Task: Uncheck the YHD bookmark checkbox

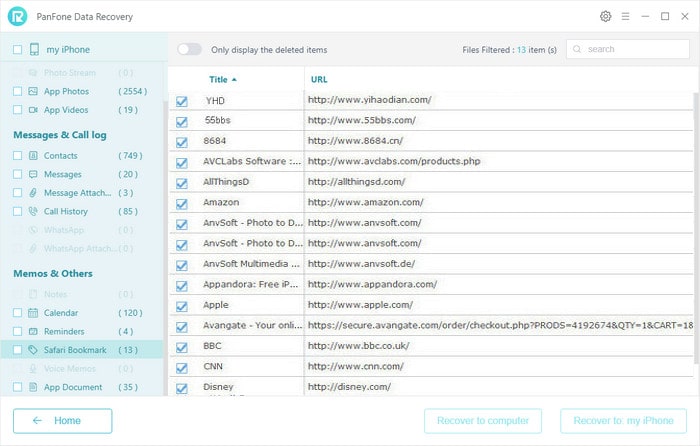Action: tap(182, 101)
